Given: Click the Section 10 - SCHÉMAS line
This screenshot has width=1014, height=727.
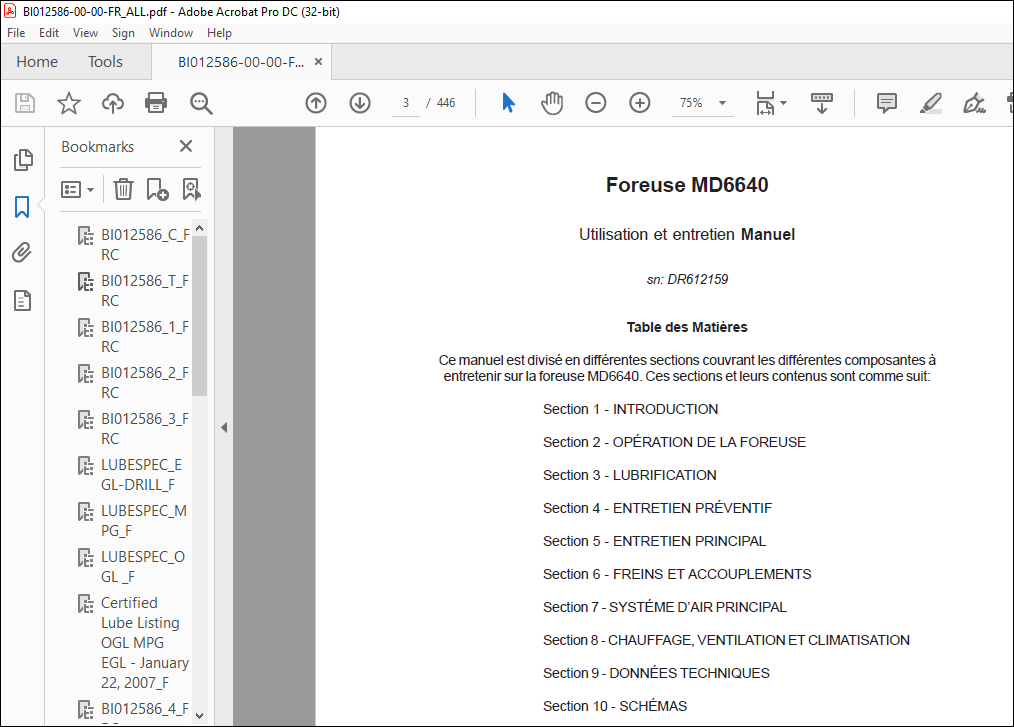Looking at the screenshot, I should (x=615, y=706).
